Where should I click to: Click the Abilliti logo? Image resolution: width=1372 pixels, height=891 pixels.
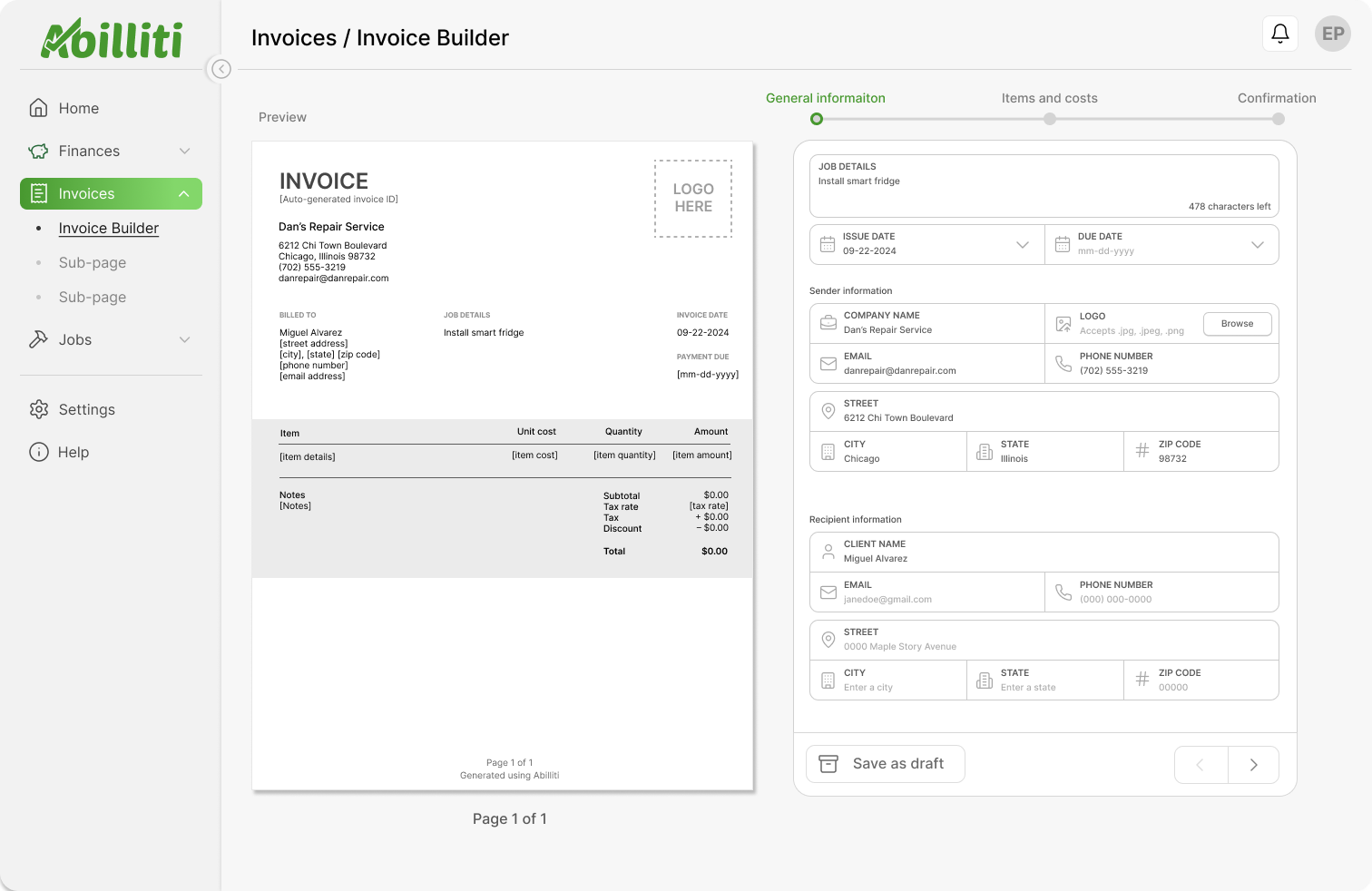(x=111, y=39)
